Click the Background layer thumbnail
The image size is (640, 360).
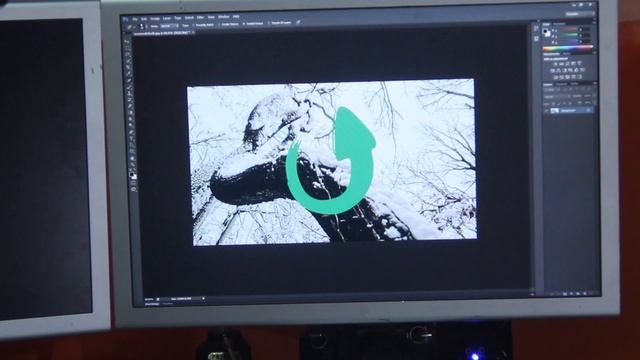(x=554, y=111)
